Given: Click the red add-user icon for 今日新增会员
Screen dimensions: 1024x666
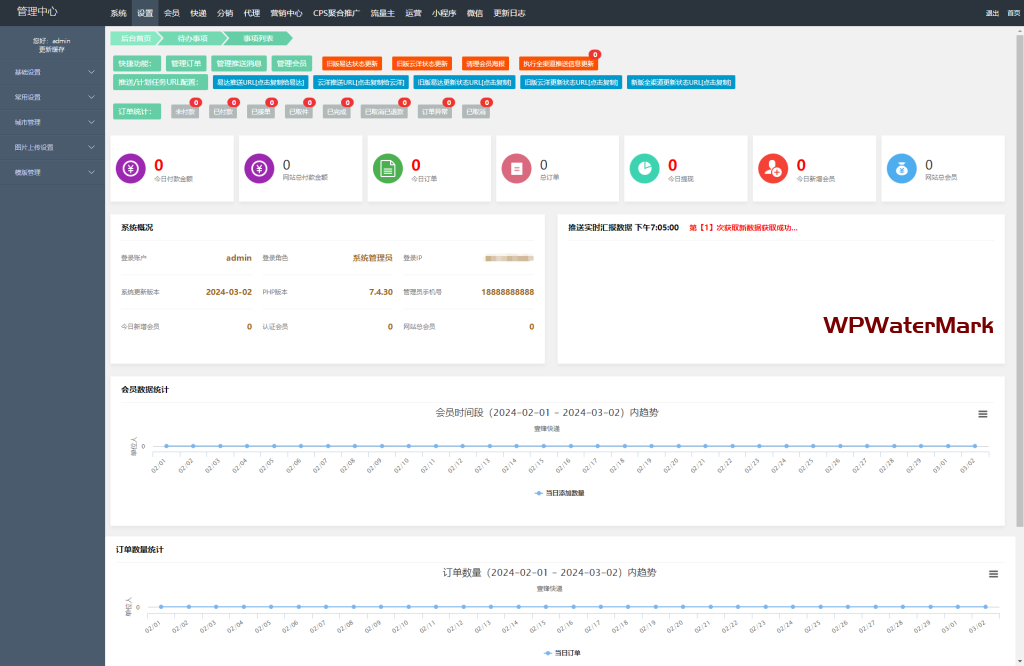Looking at the screenshot, I should point(772,169).
